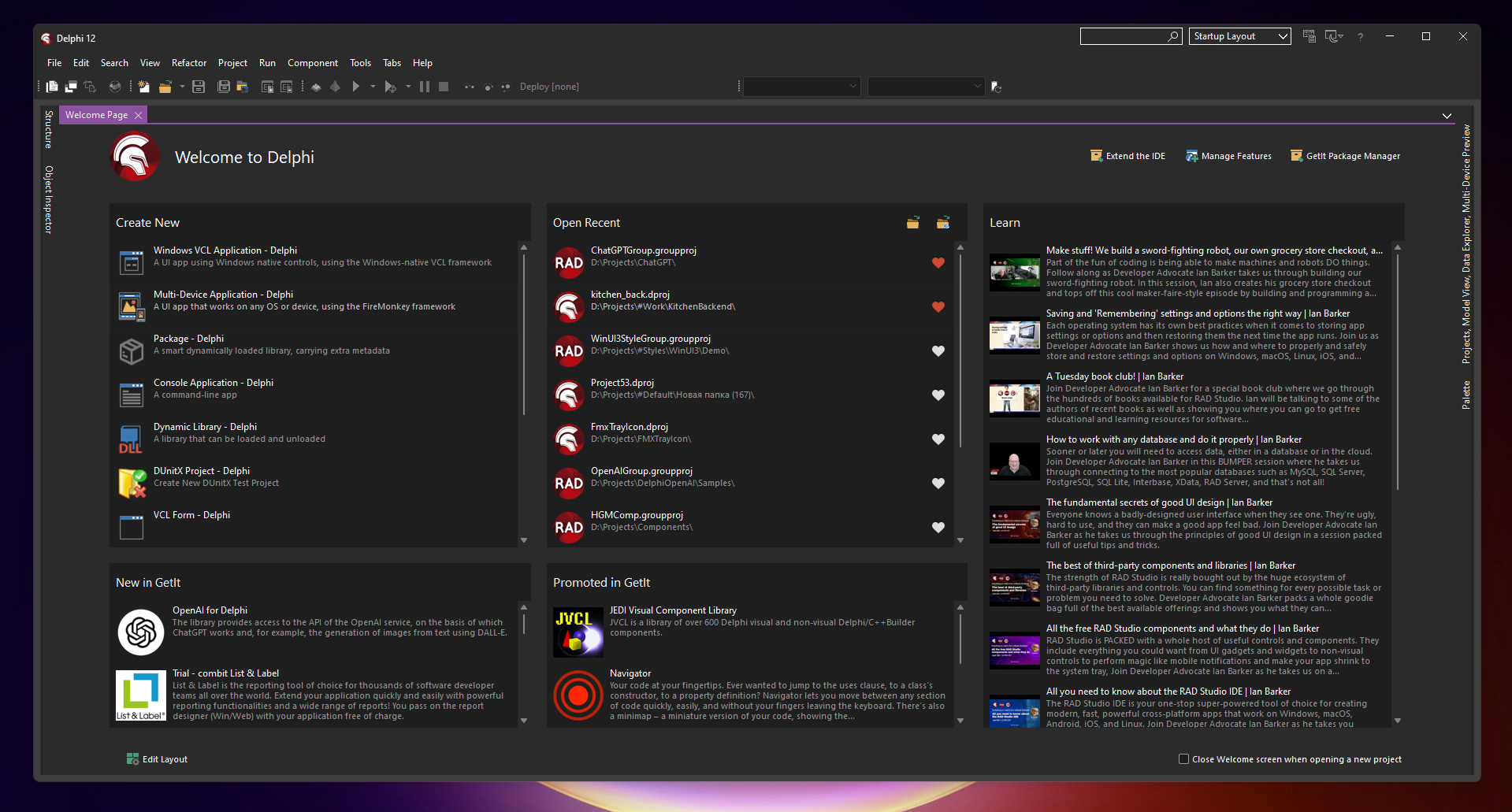Open the File menu
The height and width of the screenshot is (812, 1512).
tap(54, 63)
